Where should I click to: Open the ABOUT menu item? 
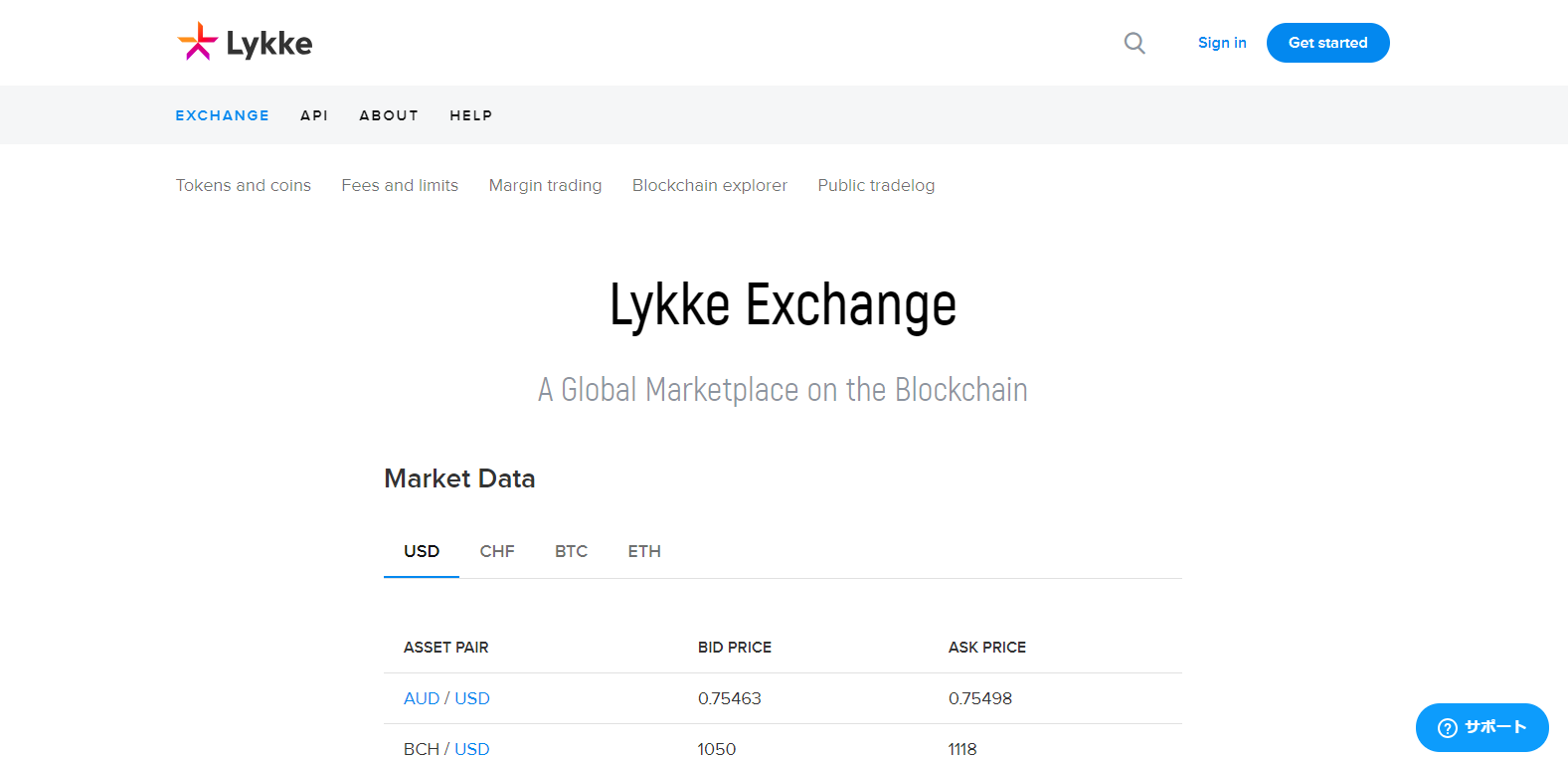389,115
